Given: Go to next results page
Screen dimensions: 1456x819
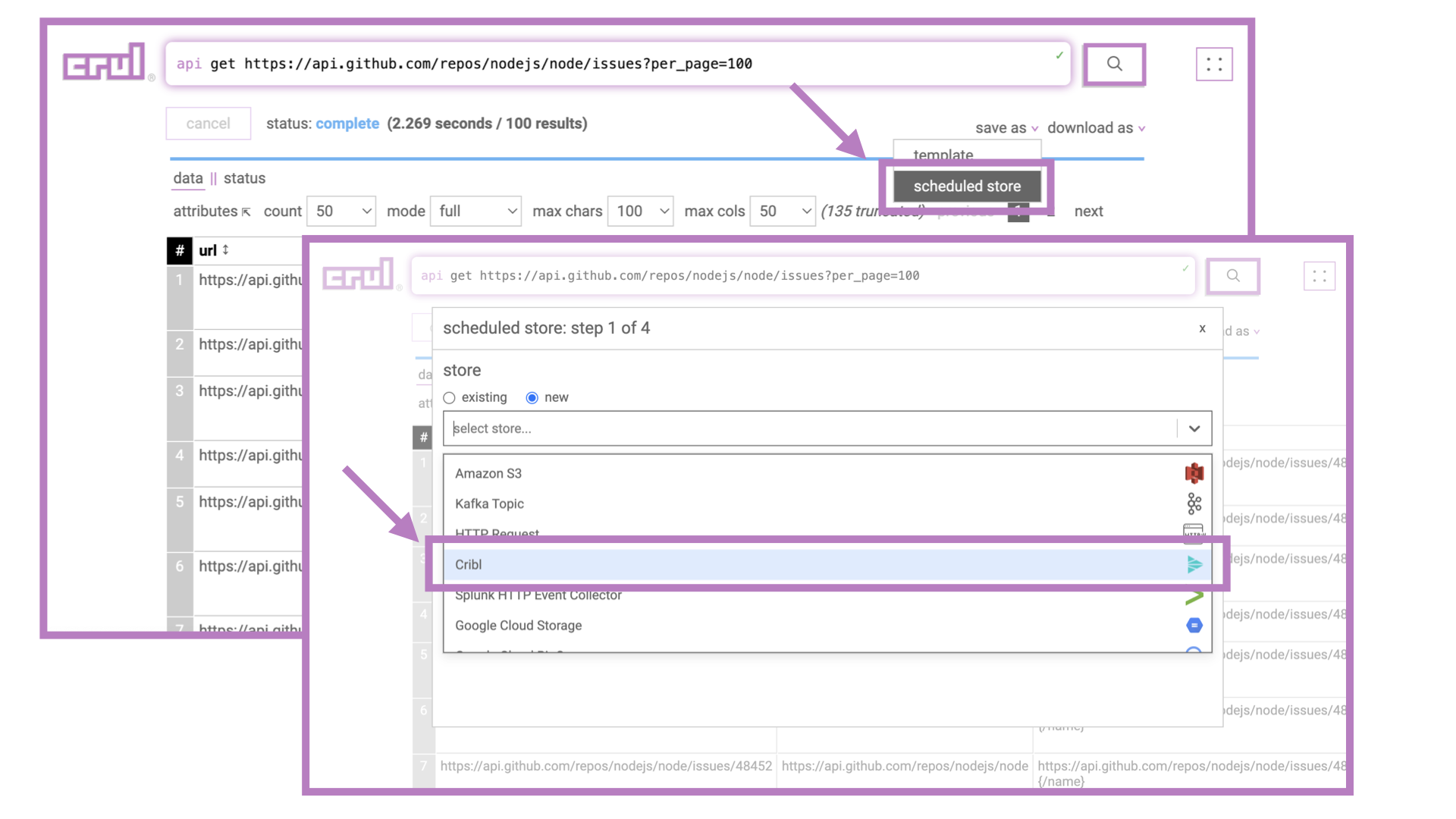Looking at the screenshot, I should [1089, 212].
